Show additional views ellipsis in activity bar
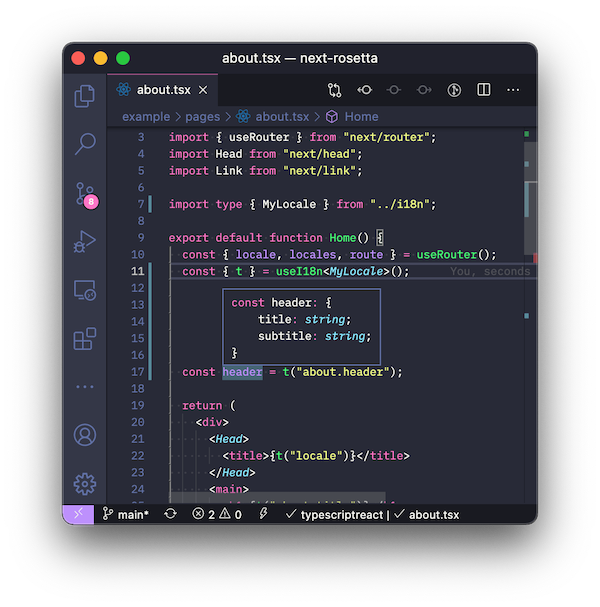This screenshot has height=607, width=600. (x=84, y=387)
